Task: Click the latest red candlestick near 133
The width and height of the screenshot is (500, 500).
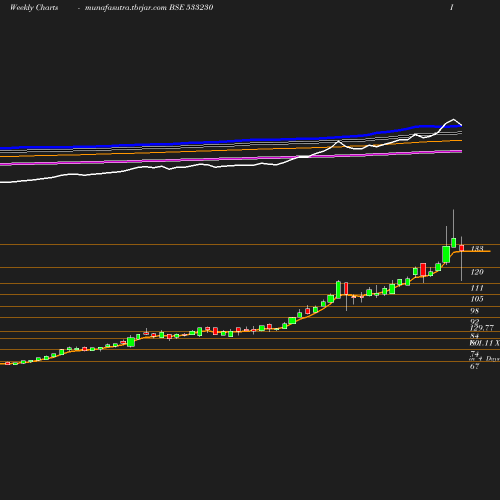Action: pyautogui.click(x=462, y=248)
